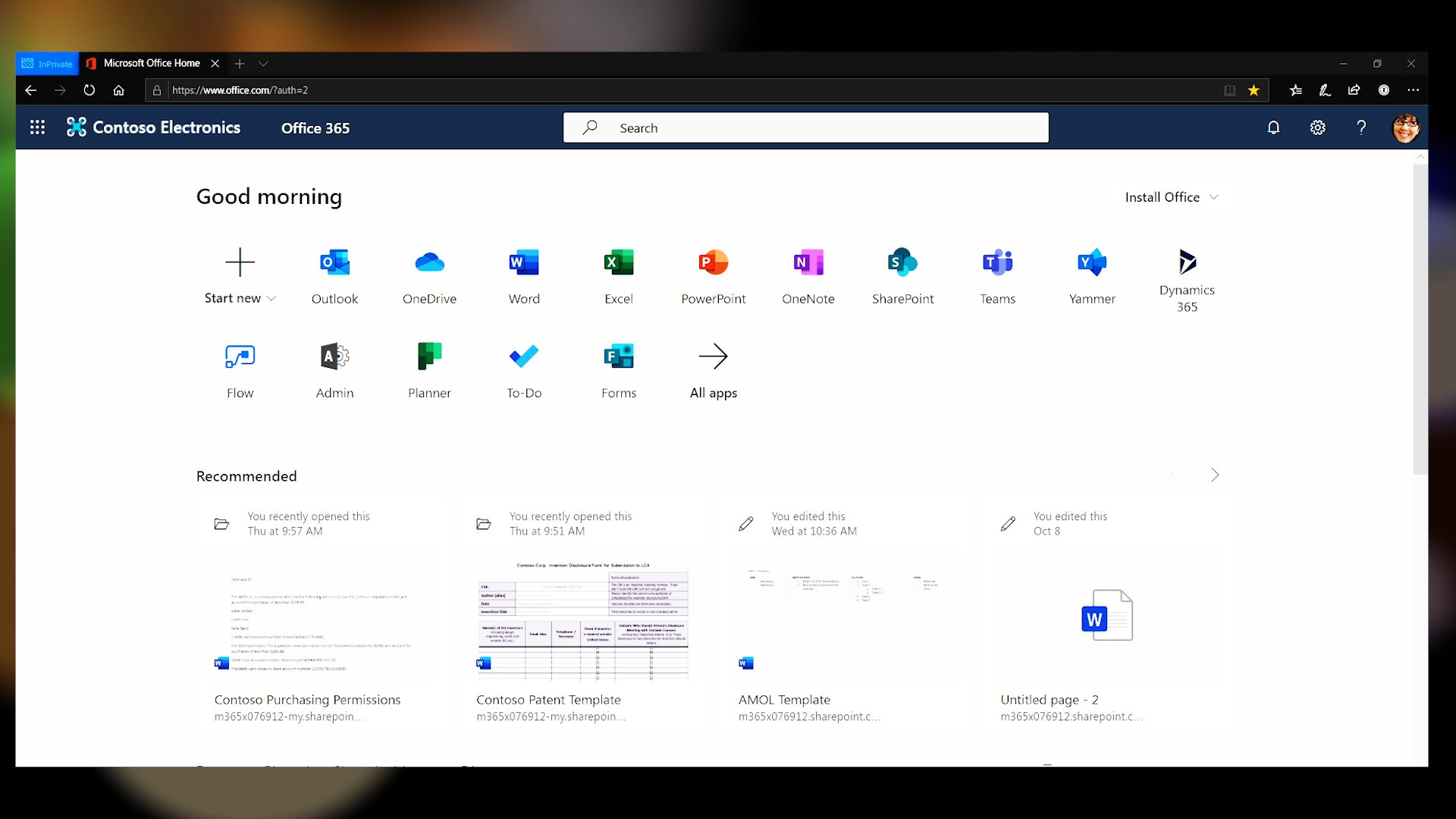
Task: Click the Contoso Purchasing Permissions thumbnail preview
Action: 320,617
